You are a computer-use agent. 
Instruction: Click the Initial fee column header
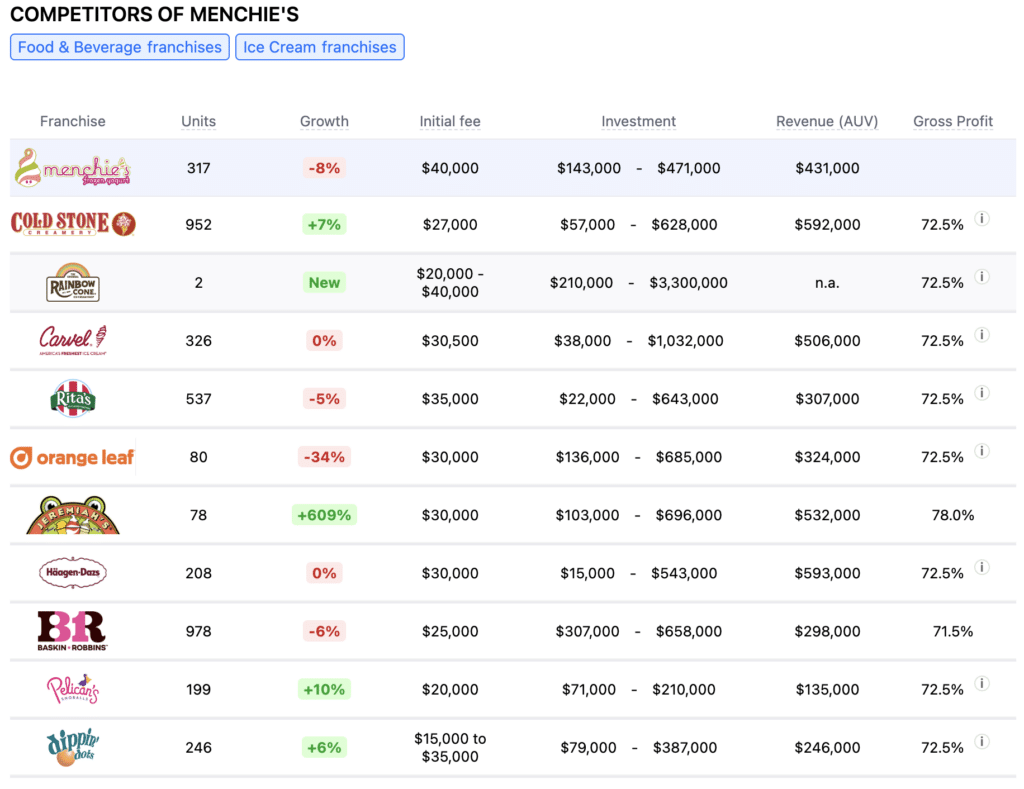click(450, 121)
